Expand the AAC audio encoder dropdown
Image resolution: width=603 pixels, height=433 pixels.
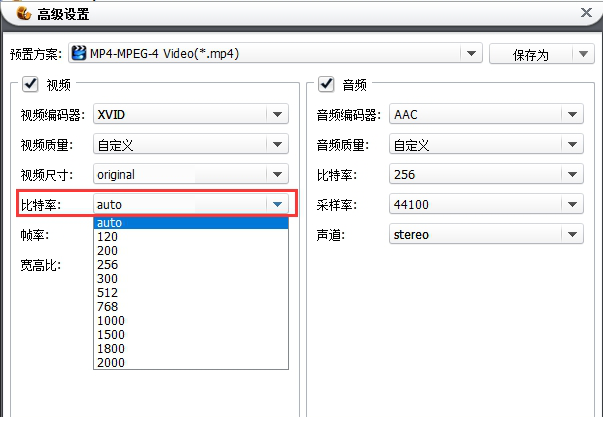click(571, 115)
